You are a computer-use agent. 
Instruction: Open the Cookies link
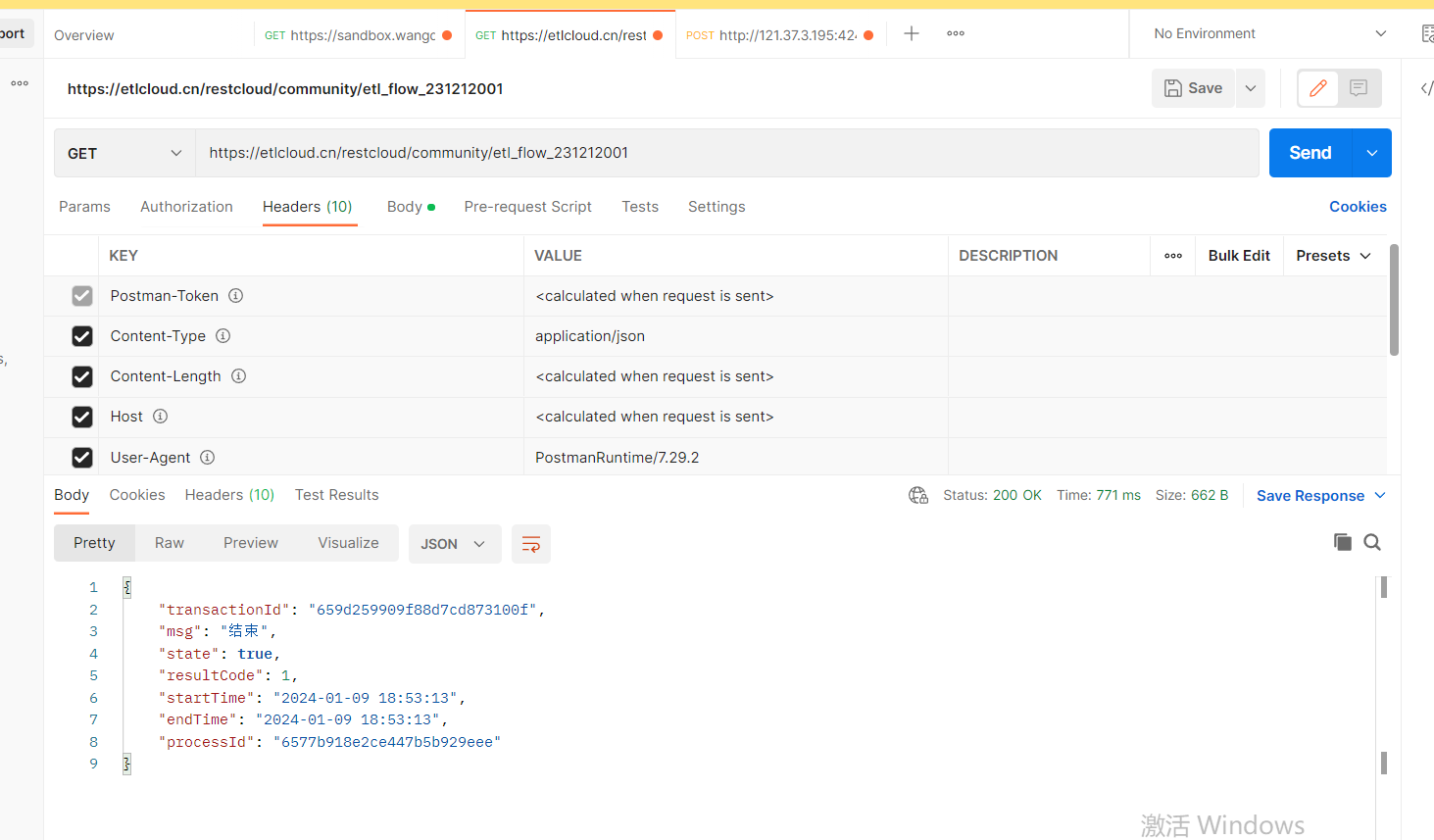1358,207
